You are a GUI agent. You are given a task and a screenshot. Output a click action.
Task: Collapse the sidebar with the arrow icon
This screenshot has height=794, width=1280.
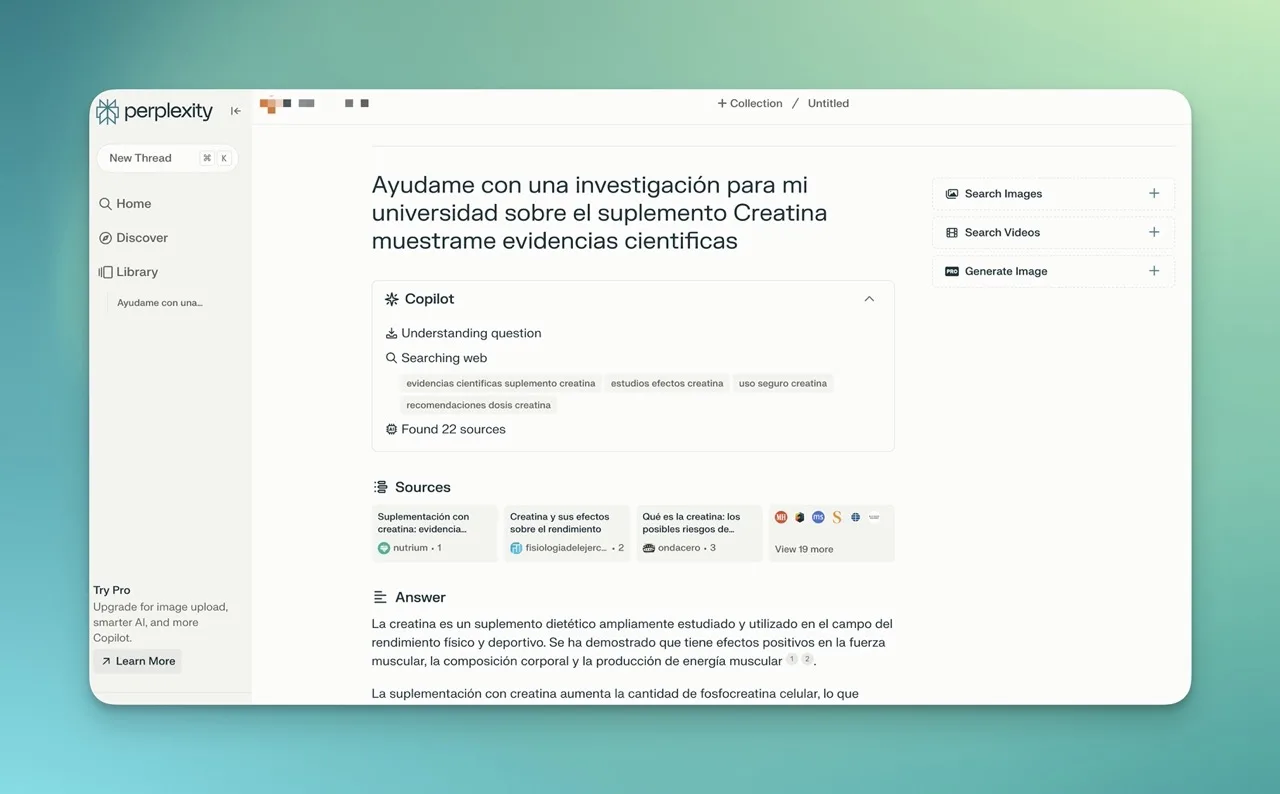tap(236, 111)
